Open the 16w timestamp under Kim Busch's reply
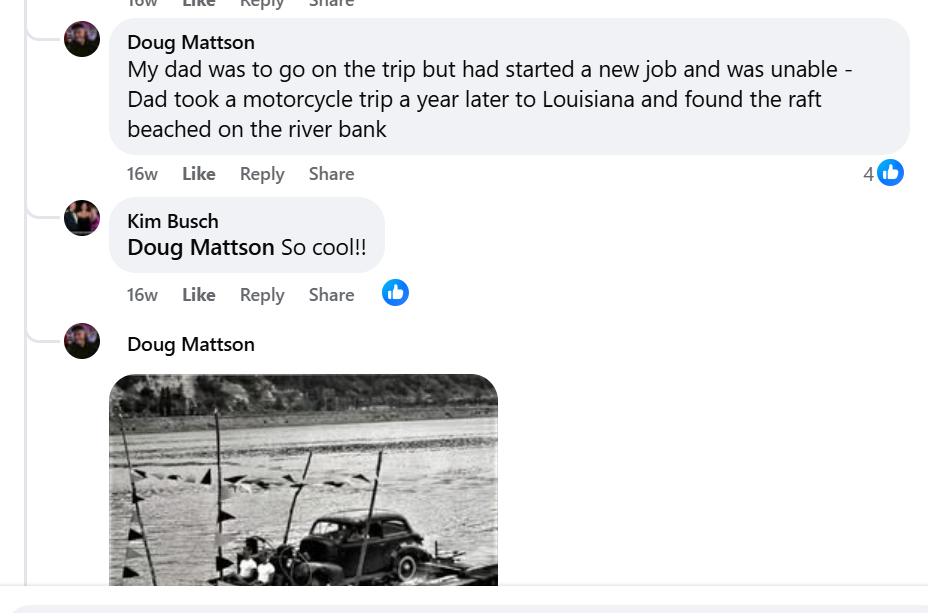 tap(142, 295)
